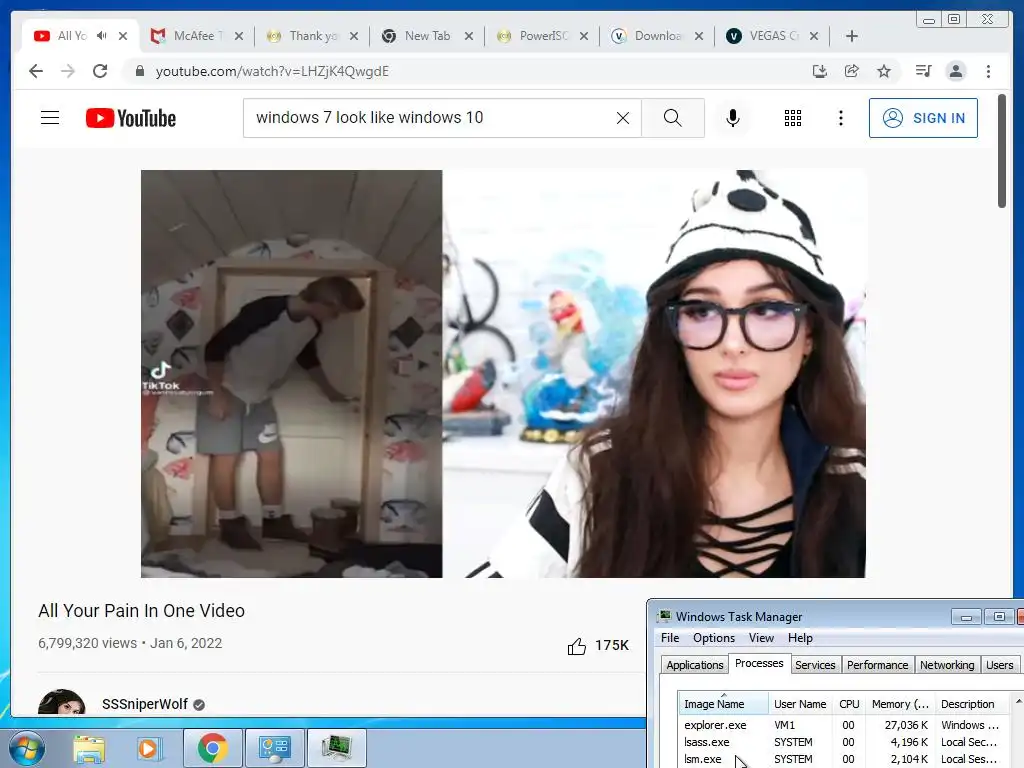Screen dimensions: 1024x768
Task: Click the Task Manager taskbar icon
Action: 336,748
